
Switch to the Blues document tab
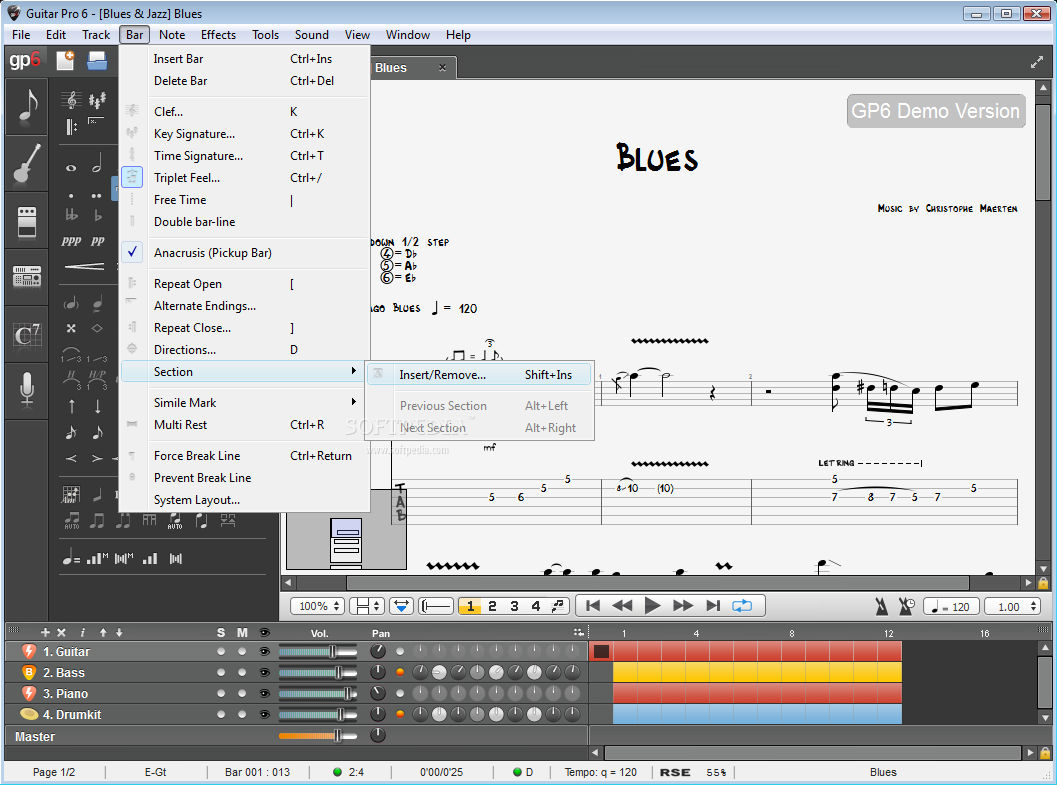(x=411, y=67)
